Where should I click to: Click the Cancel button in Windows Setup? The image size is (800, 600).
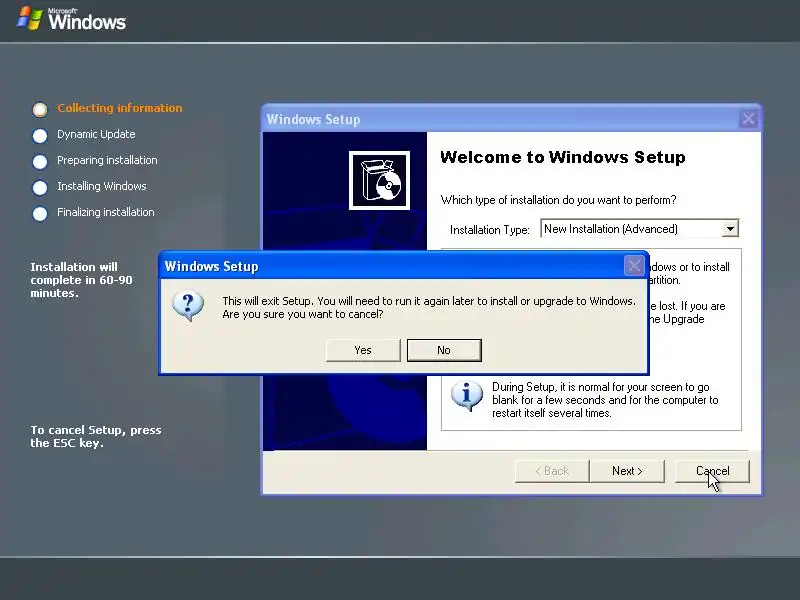(x=712, y=471)
